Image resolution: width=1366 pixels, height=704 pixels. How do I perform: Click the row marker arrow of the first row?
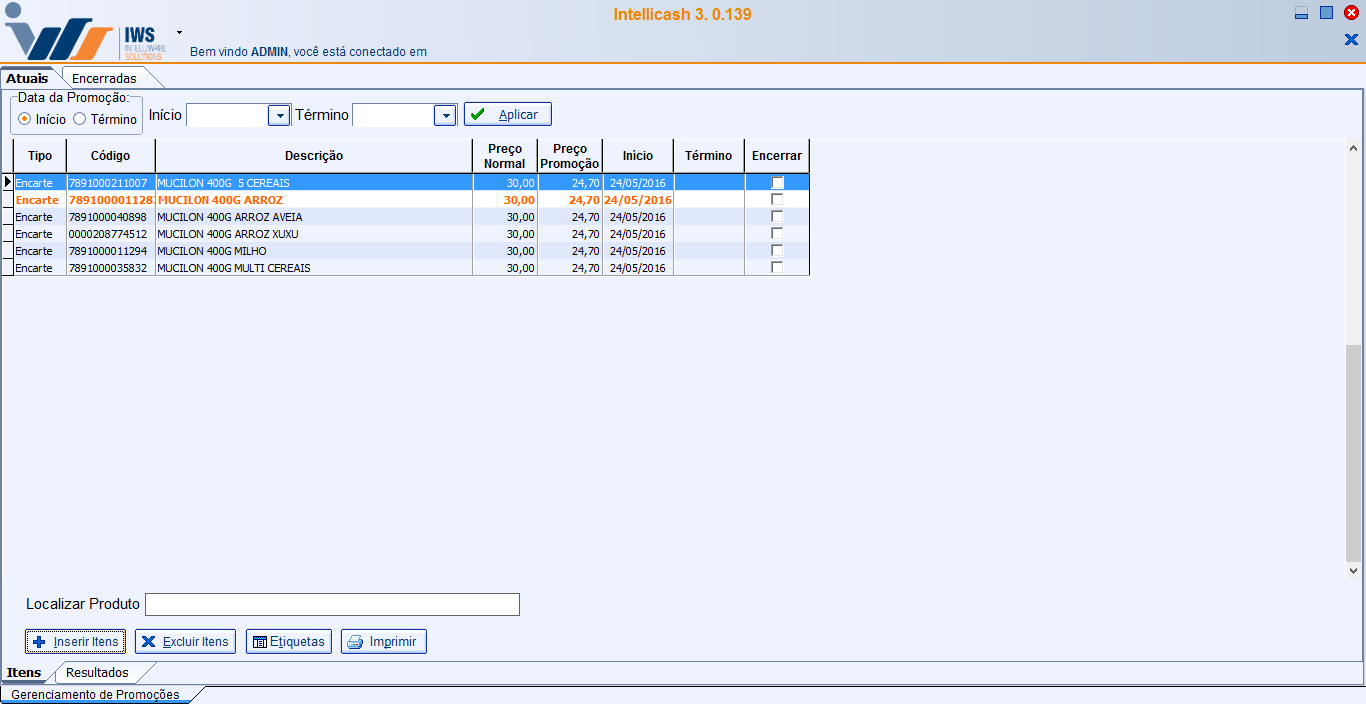point(8,183)
